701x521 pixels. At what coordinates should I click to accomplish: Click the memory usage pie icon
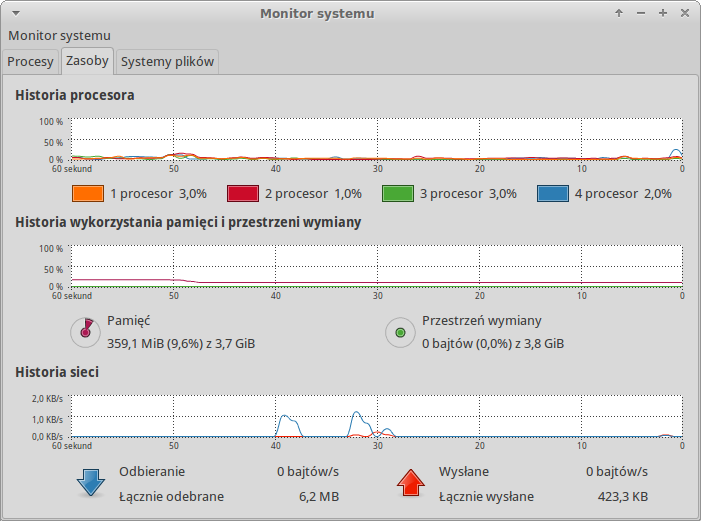tap(86, 332)
